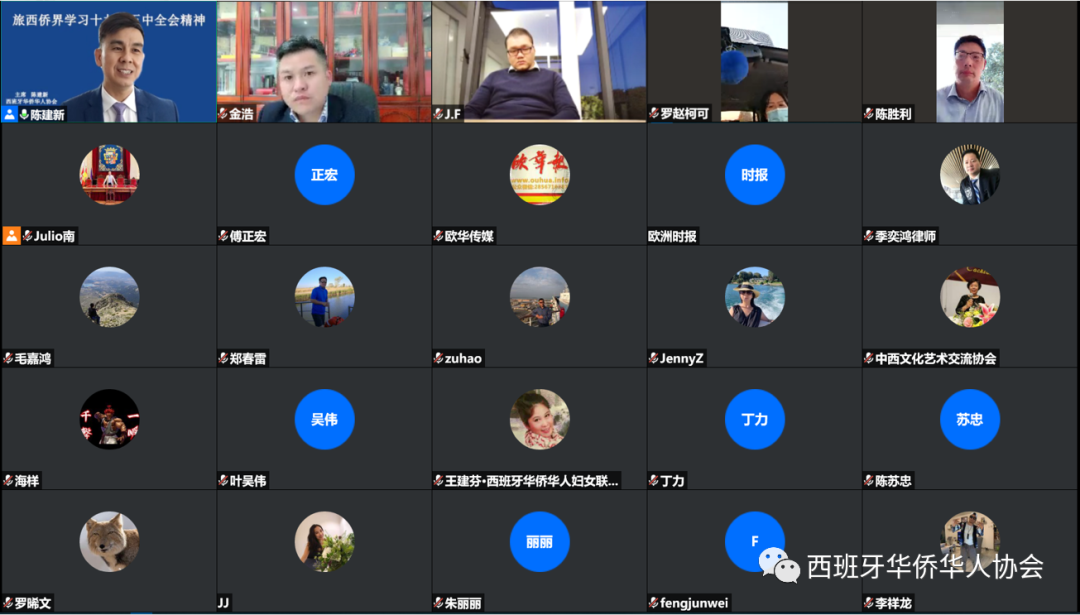The height and width of the screenshot is (615, 1080).
Task: Click the muted microphone icon beside 金浩
Action: (223, 114)
